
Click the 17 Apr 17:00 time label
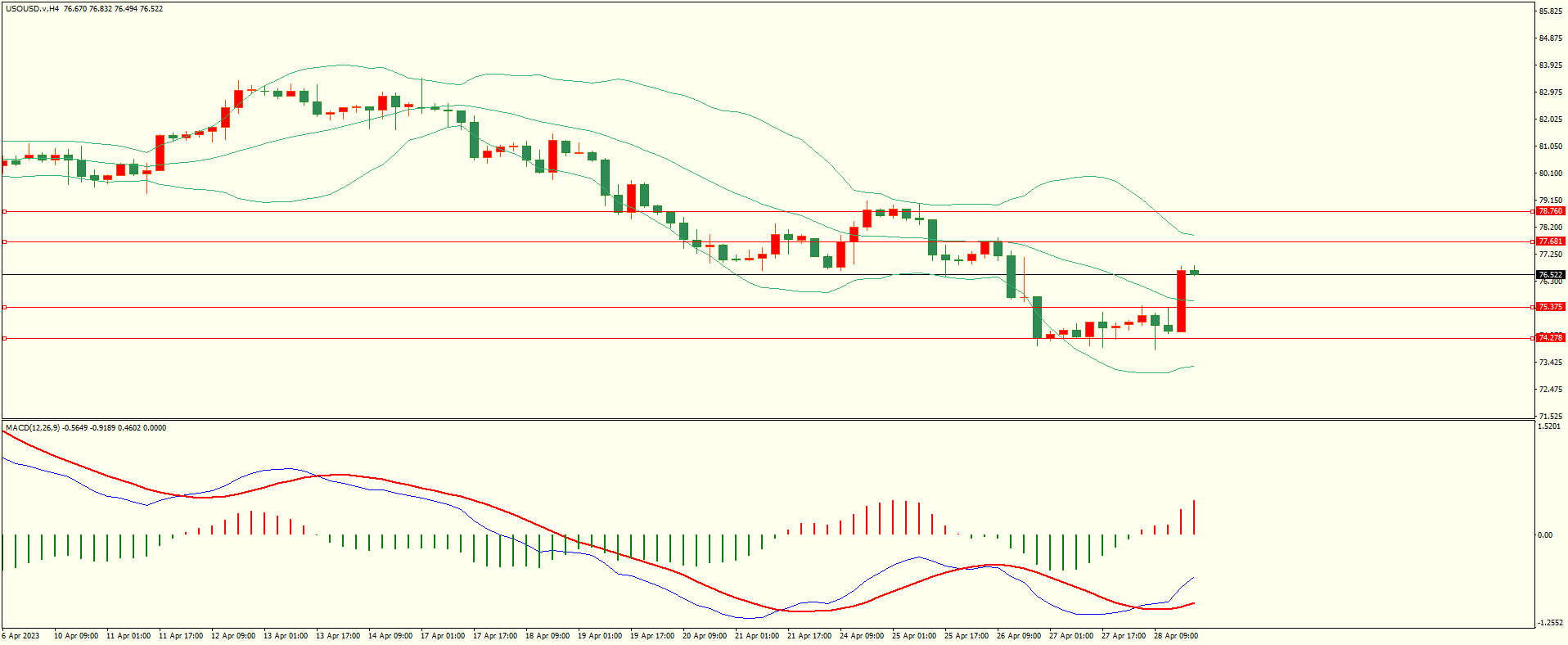point(495,636)
